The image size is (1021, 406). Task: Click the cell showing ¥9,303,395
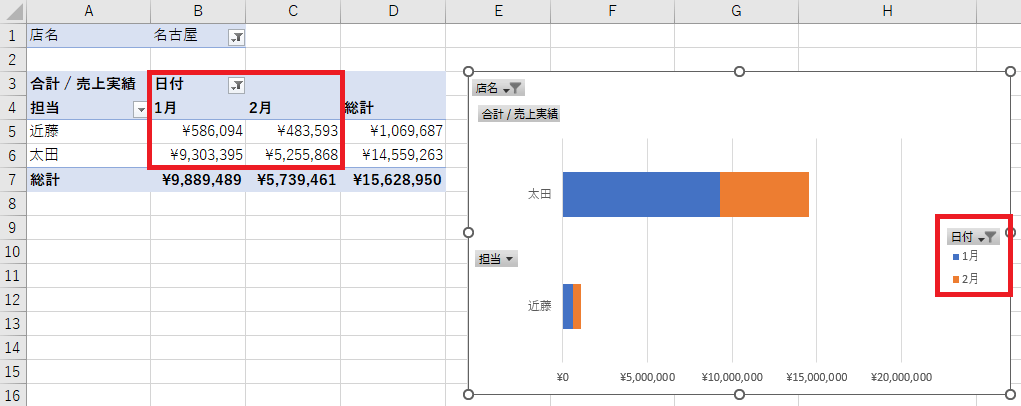(x=198, y=155)
